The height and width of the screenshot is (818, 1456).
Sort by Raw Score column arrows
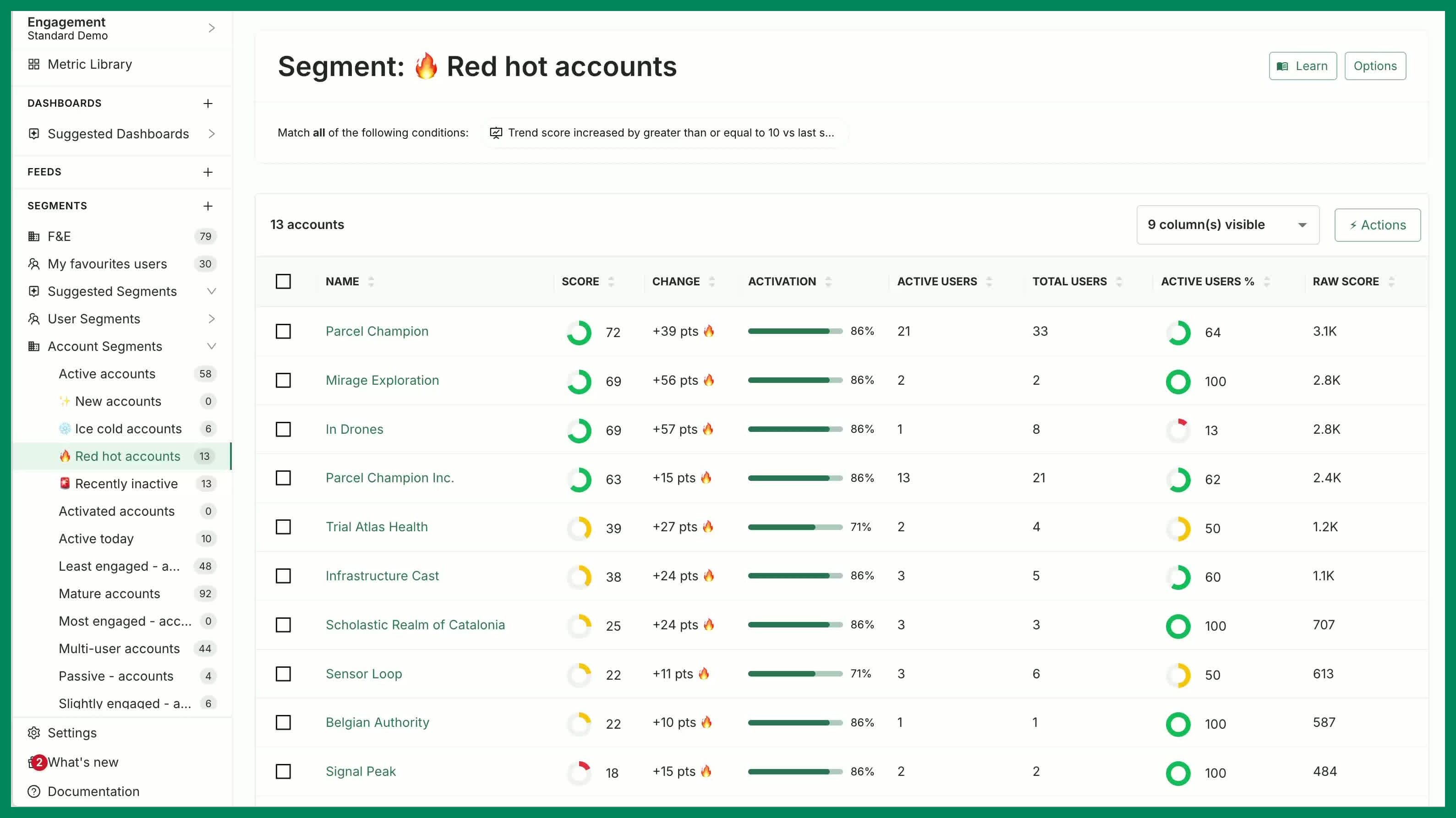pos(1391,281)
